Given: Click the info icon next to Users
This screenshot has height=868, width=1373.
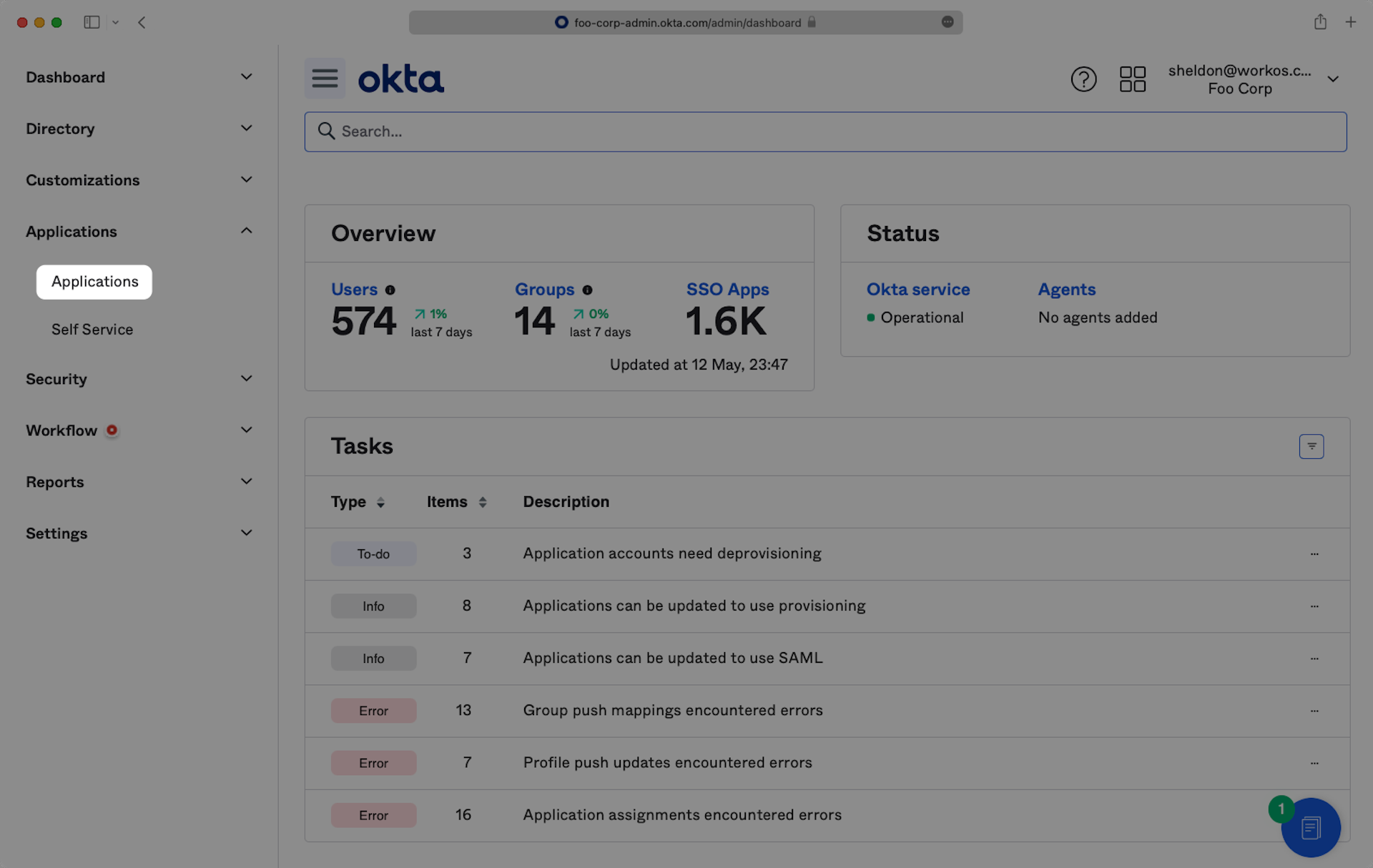Looking at the screenshot, I should (390, 290).
